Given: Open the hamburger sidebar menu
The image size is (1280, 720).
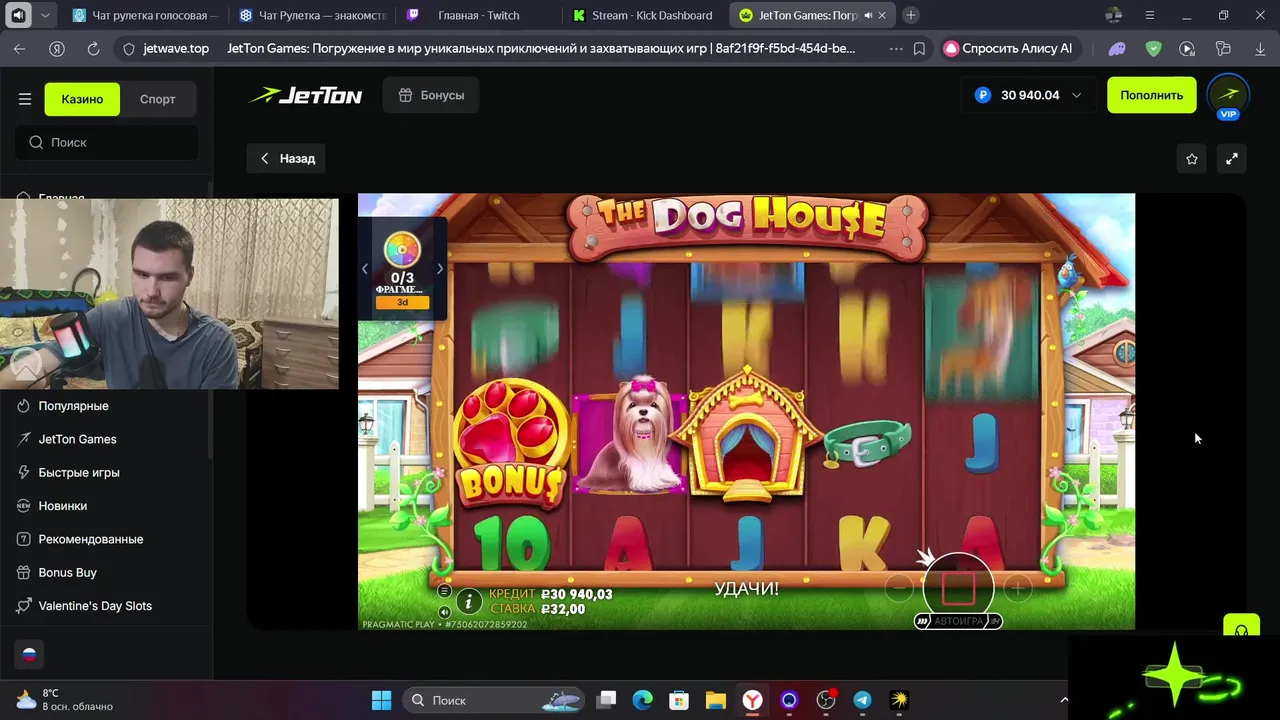Looking at the screenshot, I should [x=25, y=99].
